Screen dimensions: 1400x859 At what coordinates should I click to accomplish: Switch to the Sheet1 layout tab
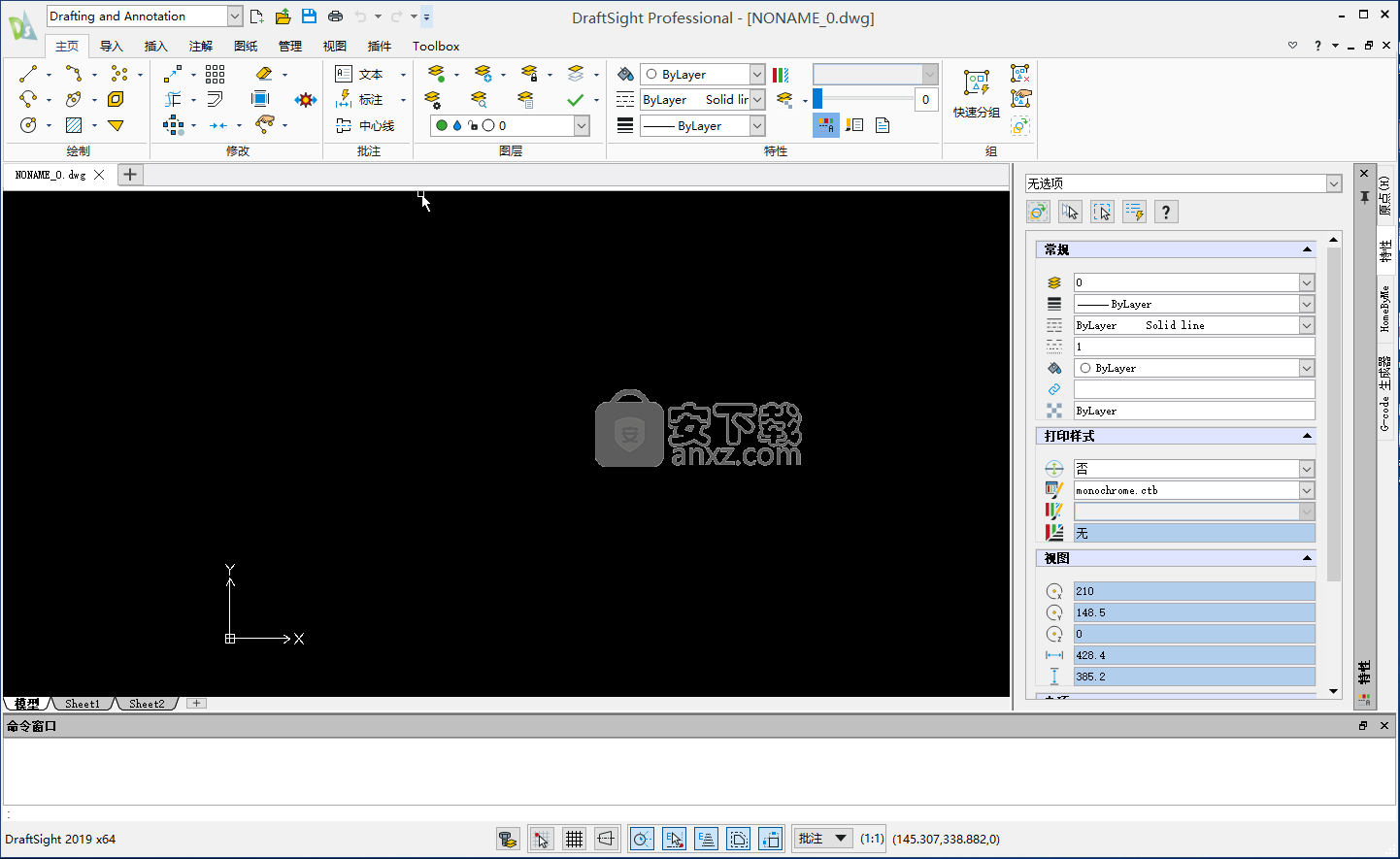click(x=83, y=704)
